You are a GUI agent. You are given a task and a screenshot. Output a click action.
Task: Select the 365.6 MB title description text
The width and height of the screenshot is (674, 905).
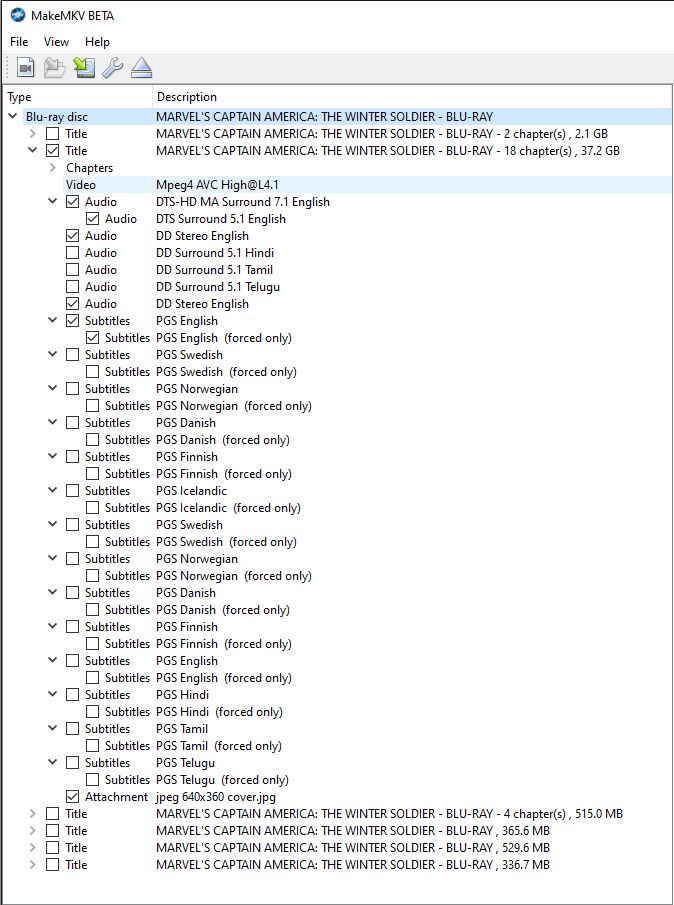(353, 831)
